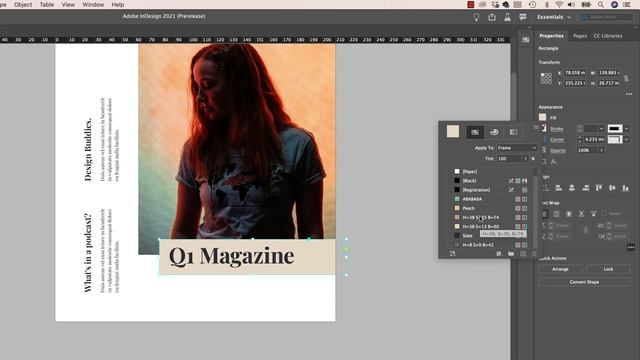Click the Arrange quick action button
The height and width of the screenshot is (360, 640).
point(560,269)
